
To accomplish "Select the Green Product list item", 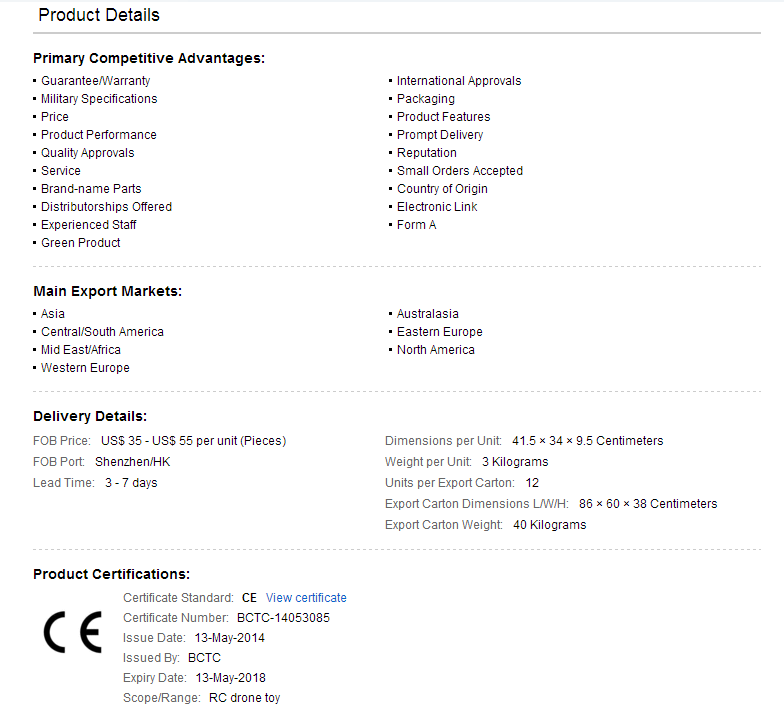I will [80, 243].
